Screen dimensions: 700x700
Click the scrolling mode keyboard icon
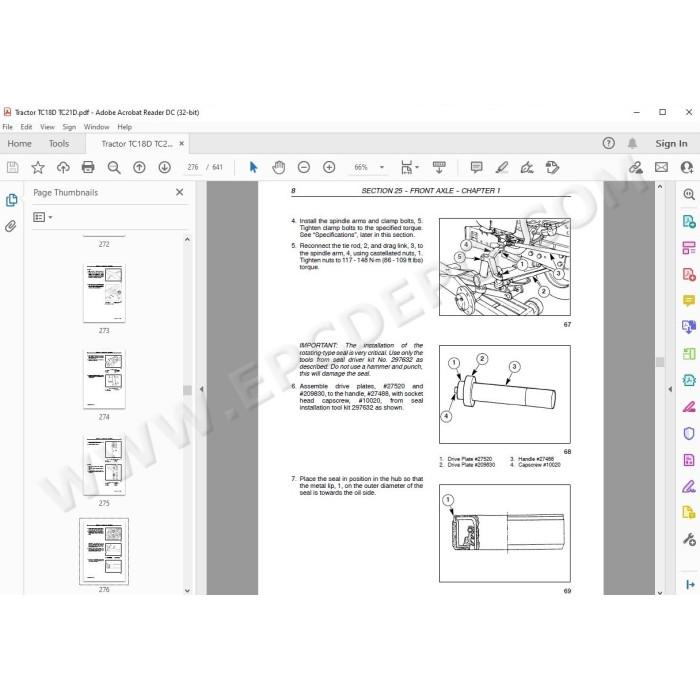coord(439,167)
